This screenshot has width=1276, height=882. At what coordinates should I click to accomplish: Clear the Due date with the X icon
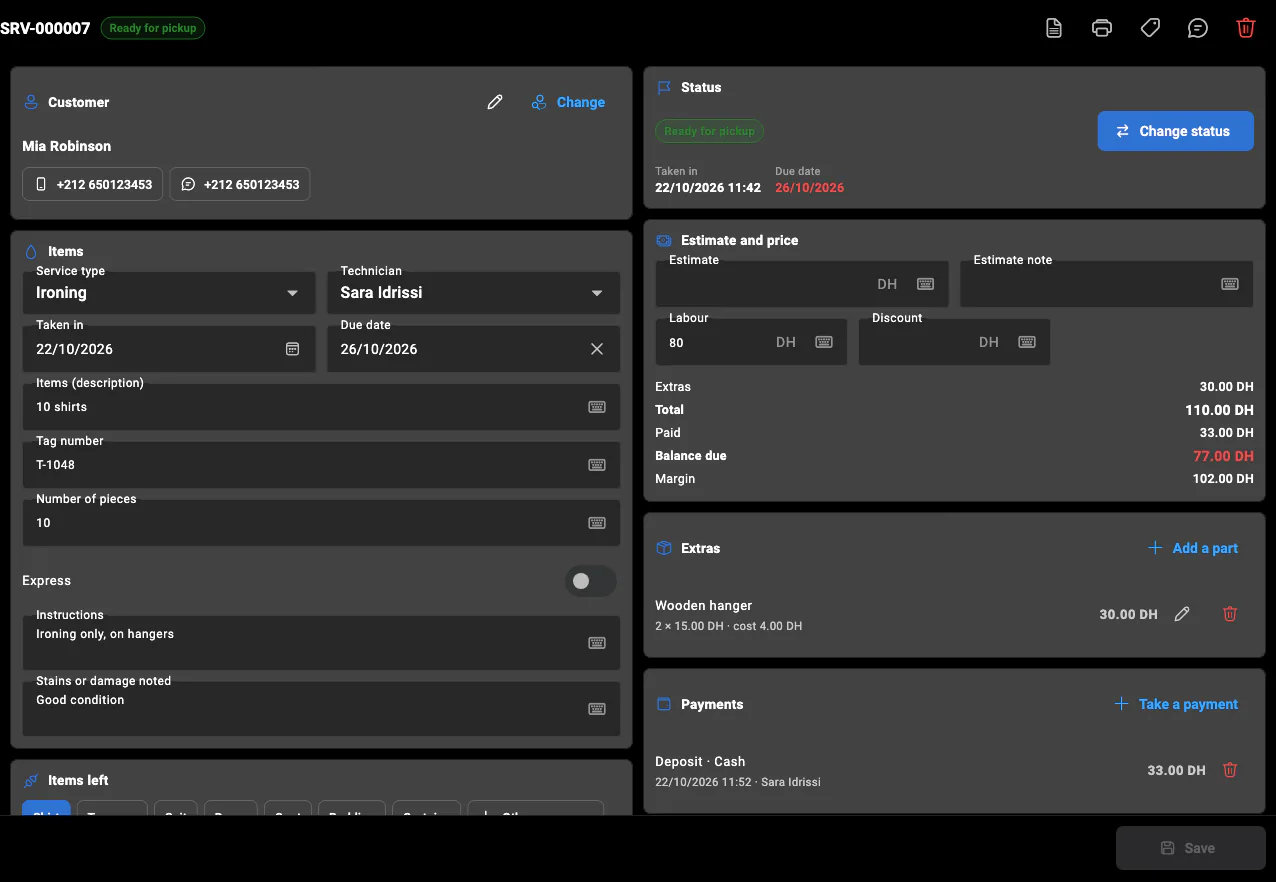(597, 349)
